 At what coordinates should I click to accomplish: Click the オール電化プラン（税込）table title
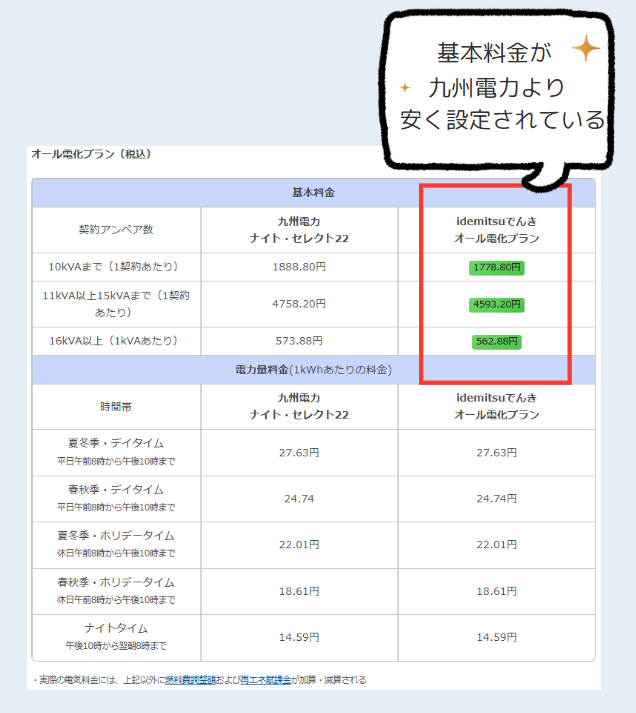tap(91, 155)
